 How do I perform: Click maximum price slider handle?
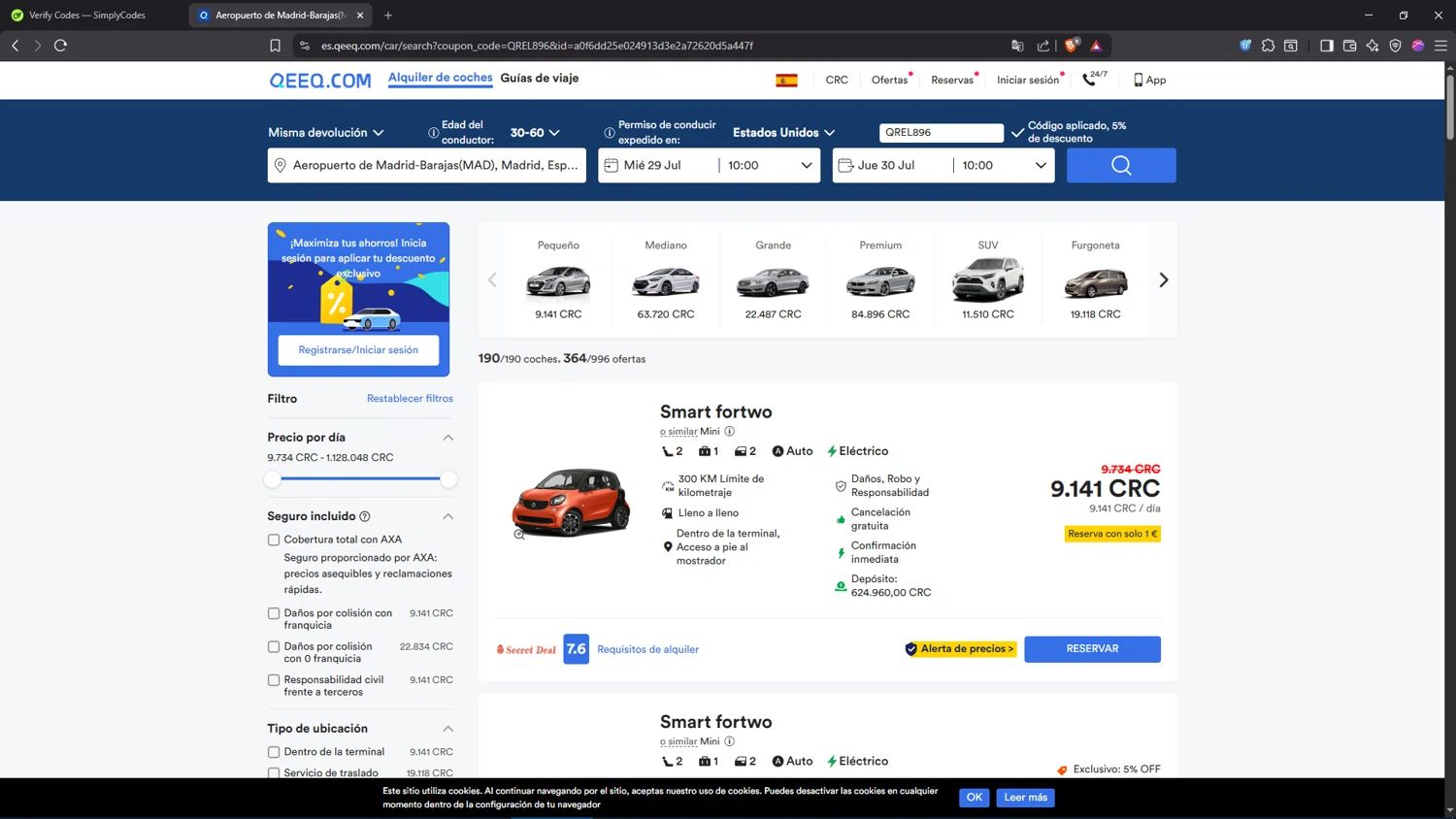[448, 479]
